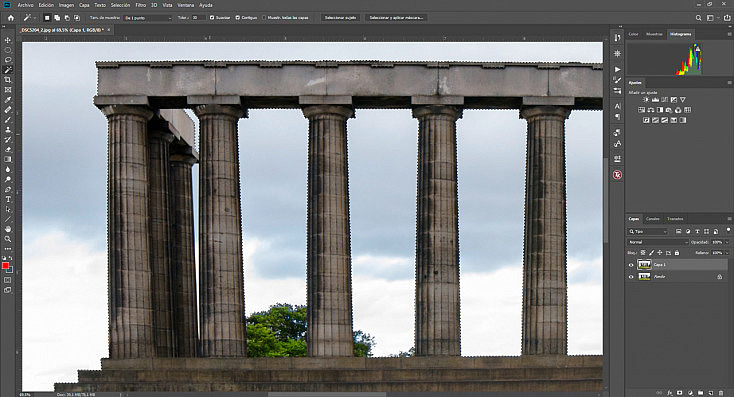The width and height of the screenshot is (734, 397).
Task: Click Tolerancia input field
Action: click(x=198, y=18)
